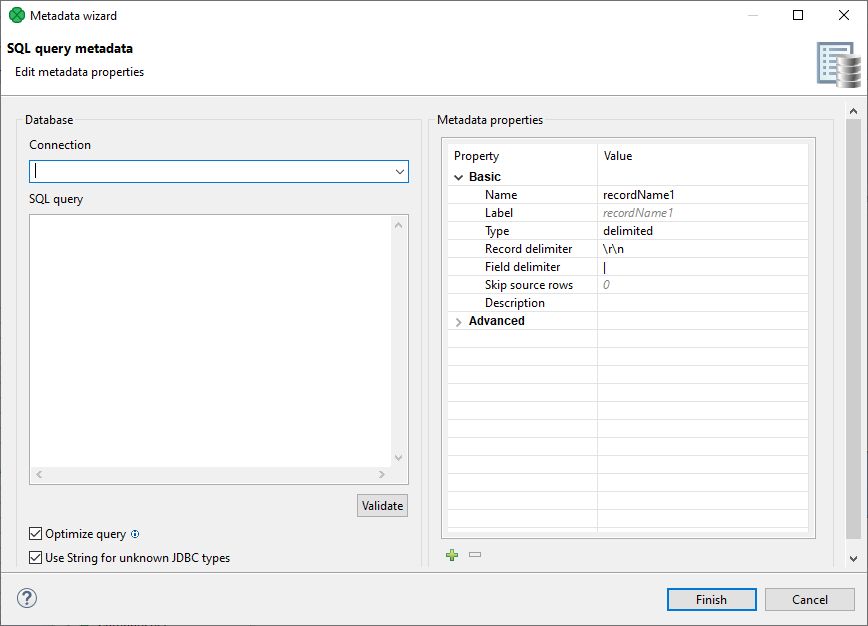Open help via the question mark icon
Screen dimensions: 868x626
click(26, 598)
